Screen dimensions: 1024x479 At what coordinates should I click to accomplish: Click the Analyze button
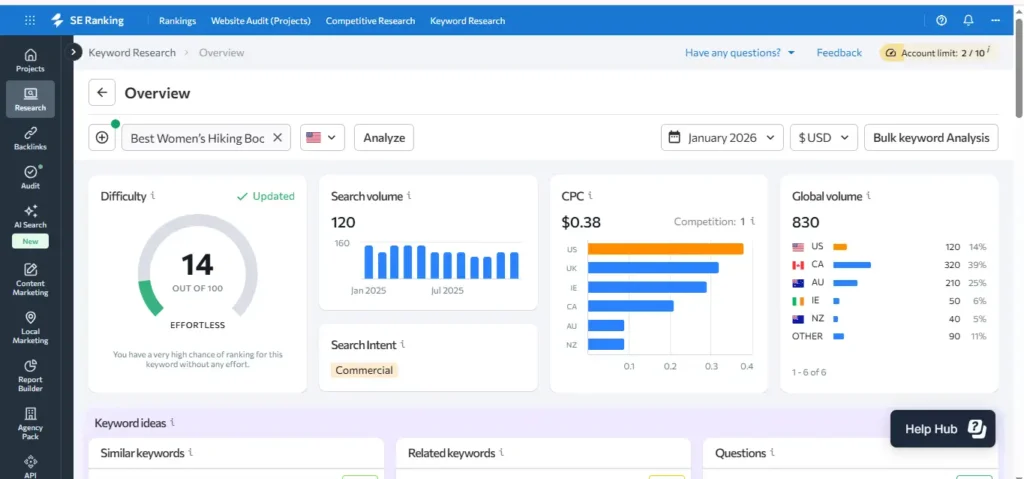pyautogui.click(x=384, y=137)
